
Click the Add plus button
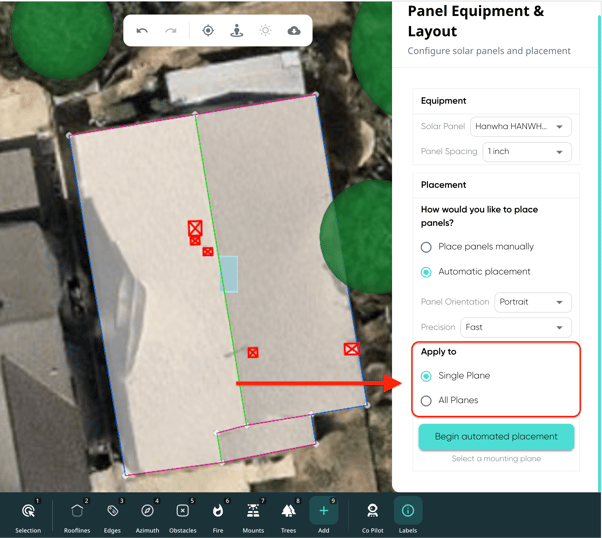pos(324,512)
